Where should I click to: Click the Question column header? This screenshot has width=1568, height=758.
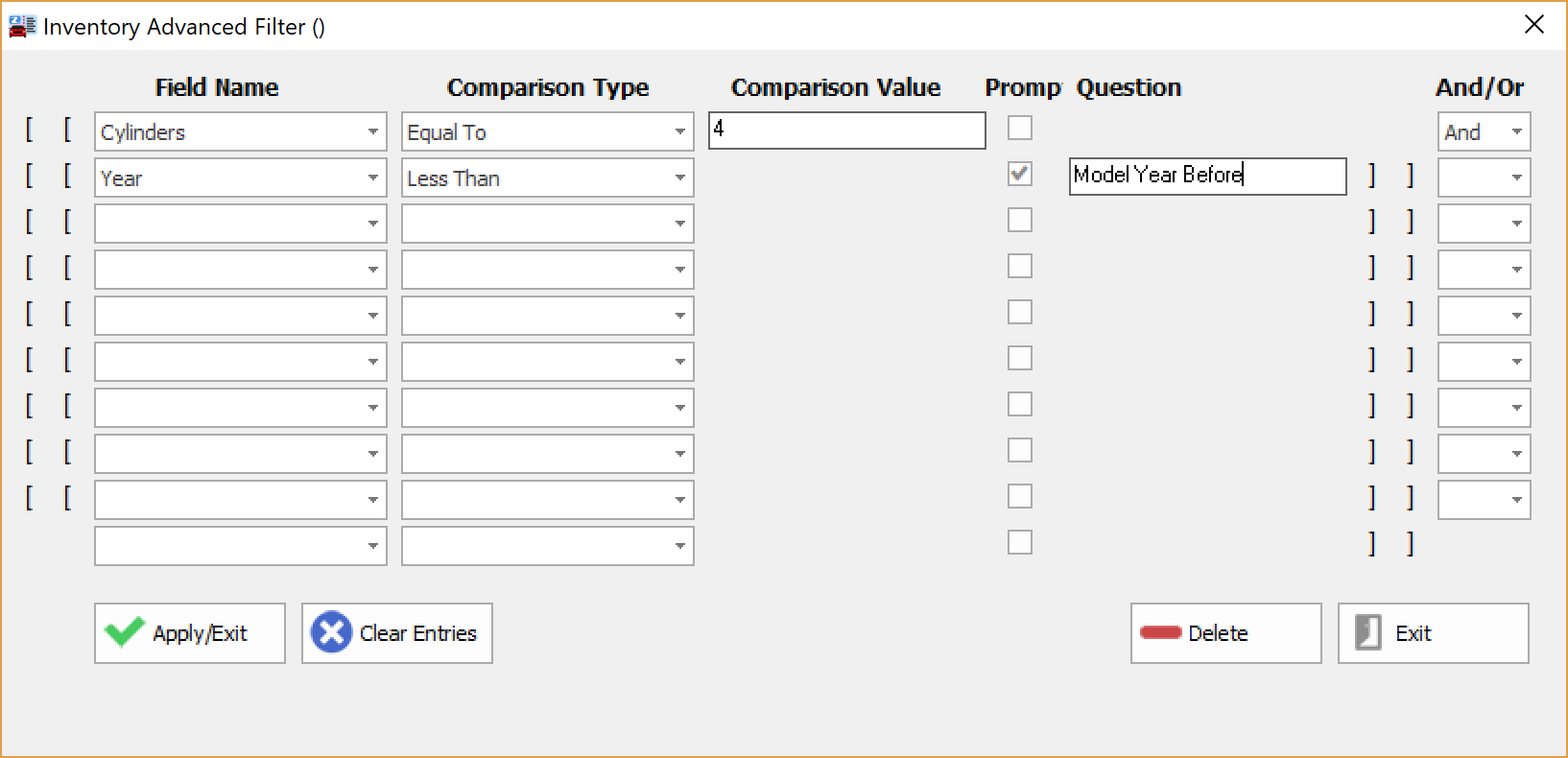pos(1128,87)
